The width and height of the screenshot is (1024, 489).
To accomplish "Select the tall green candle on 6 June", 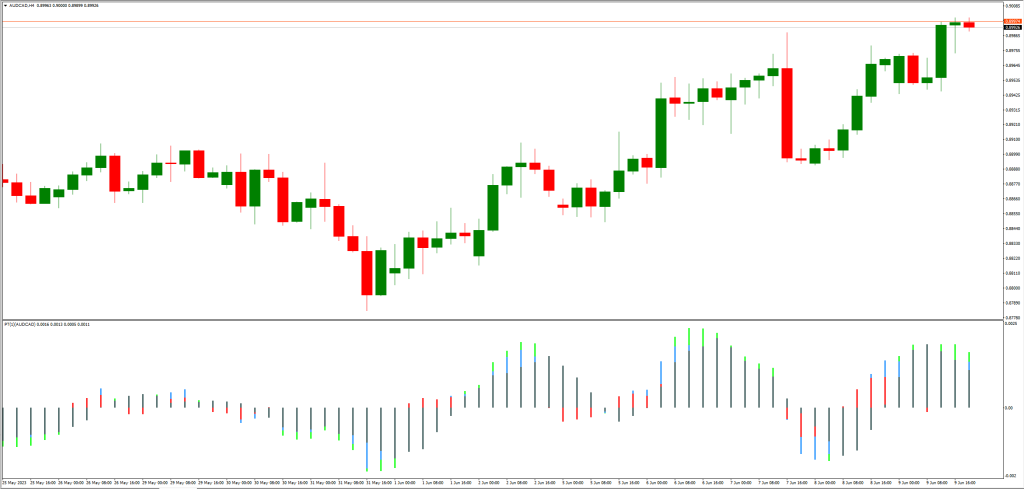I will [661, 132].
